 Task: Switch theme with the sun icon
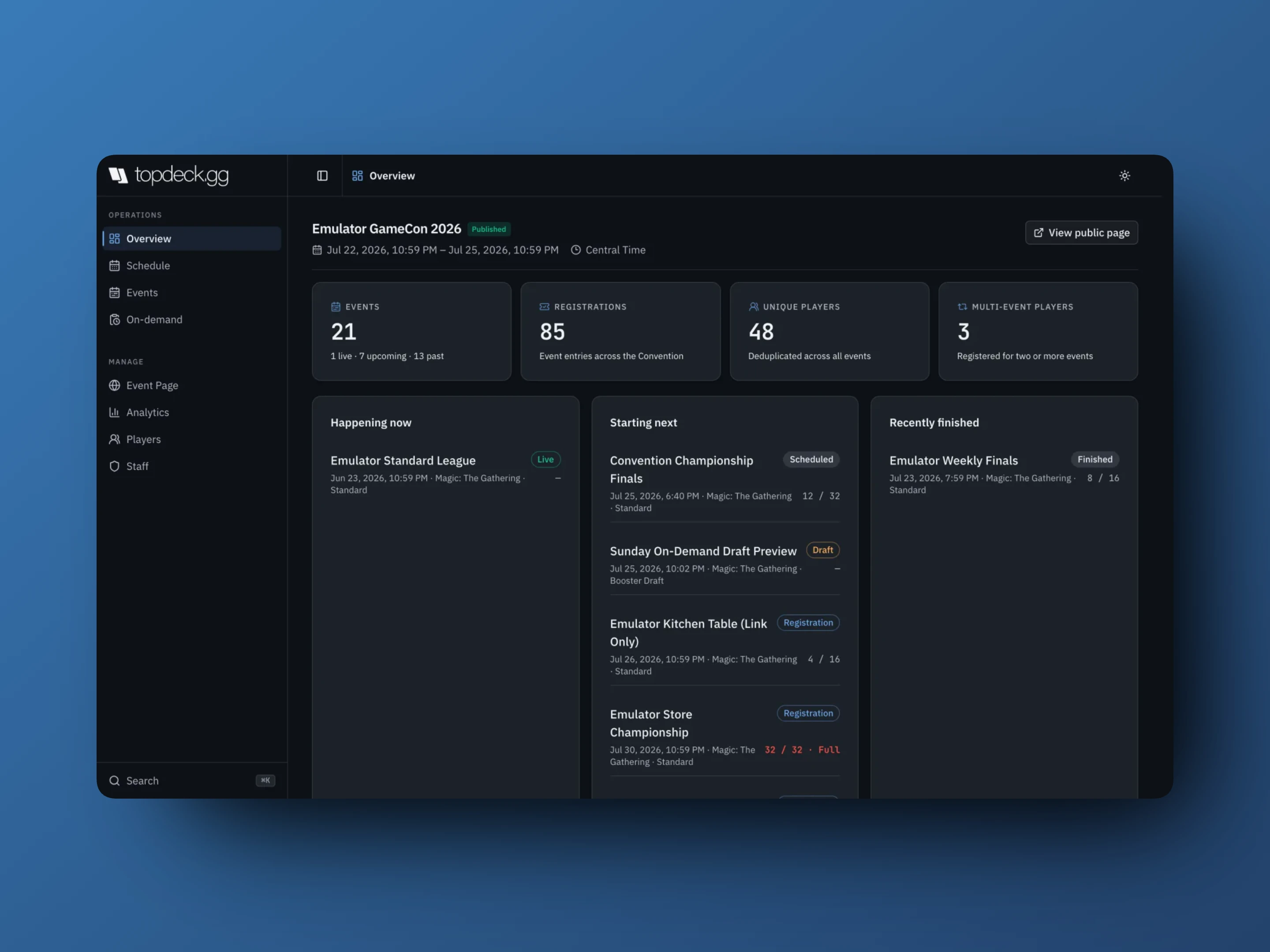(1124, 175)
